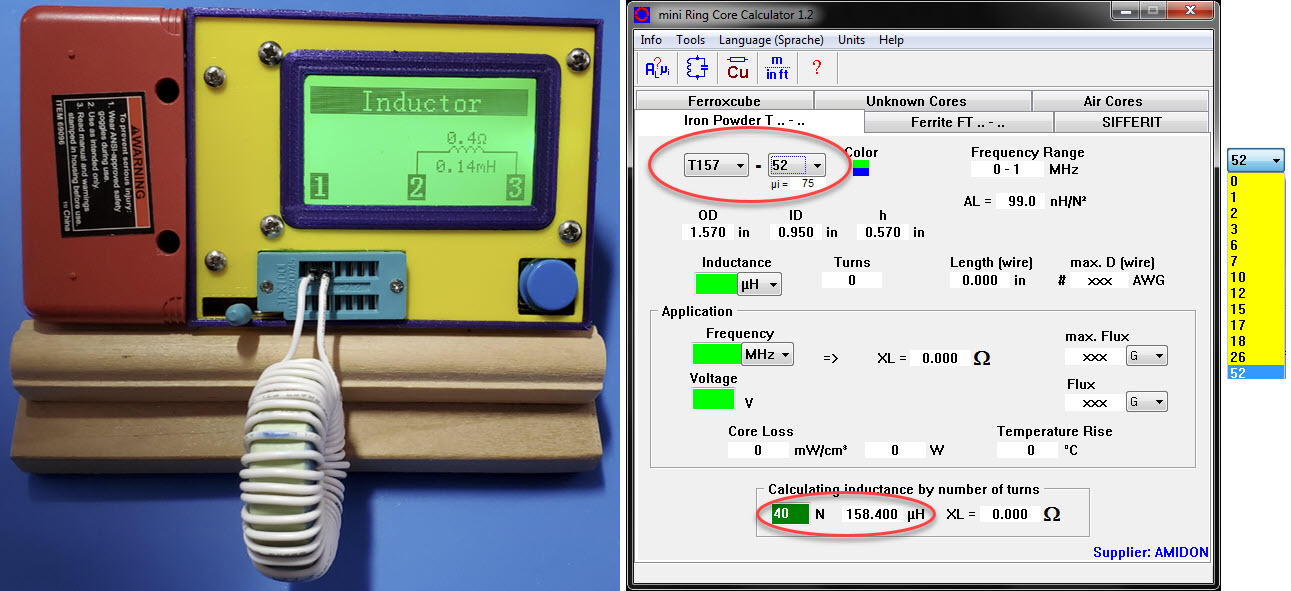Click the N turns field showing 40

pos(789,514)
